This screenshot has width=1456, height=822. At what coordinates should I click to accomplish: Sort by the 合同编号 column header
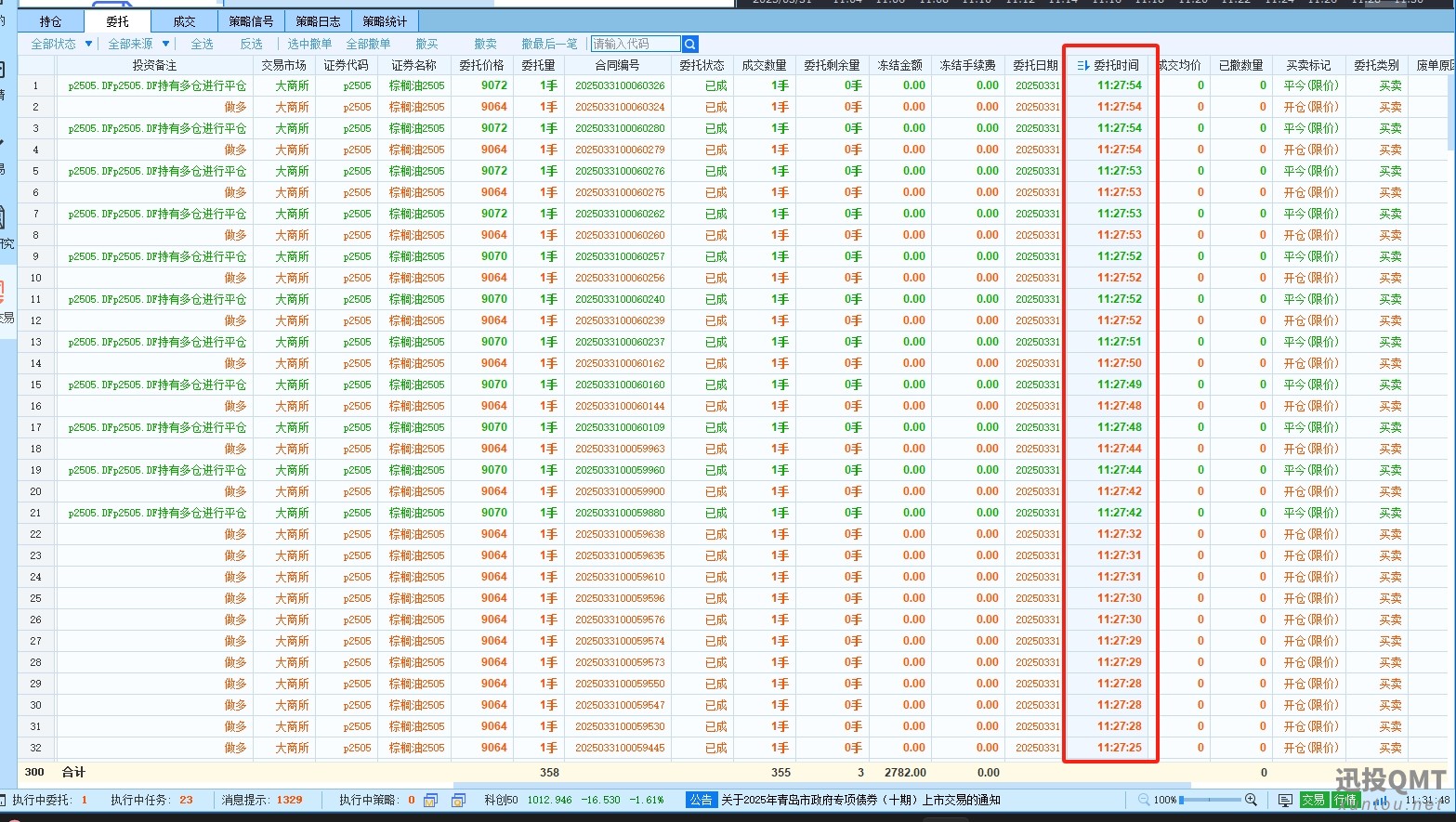(617, 65)
